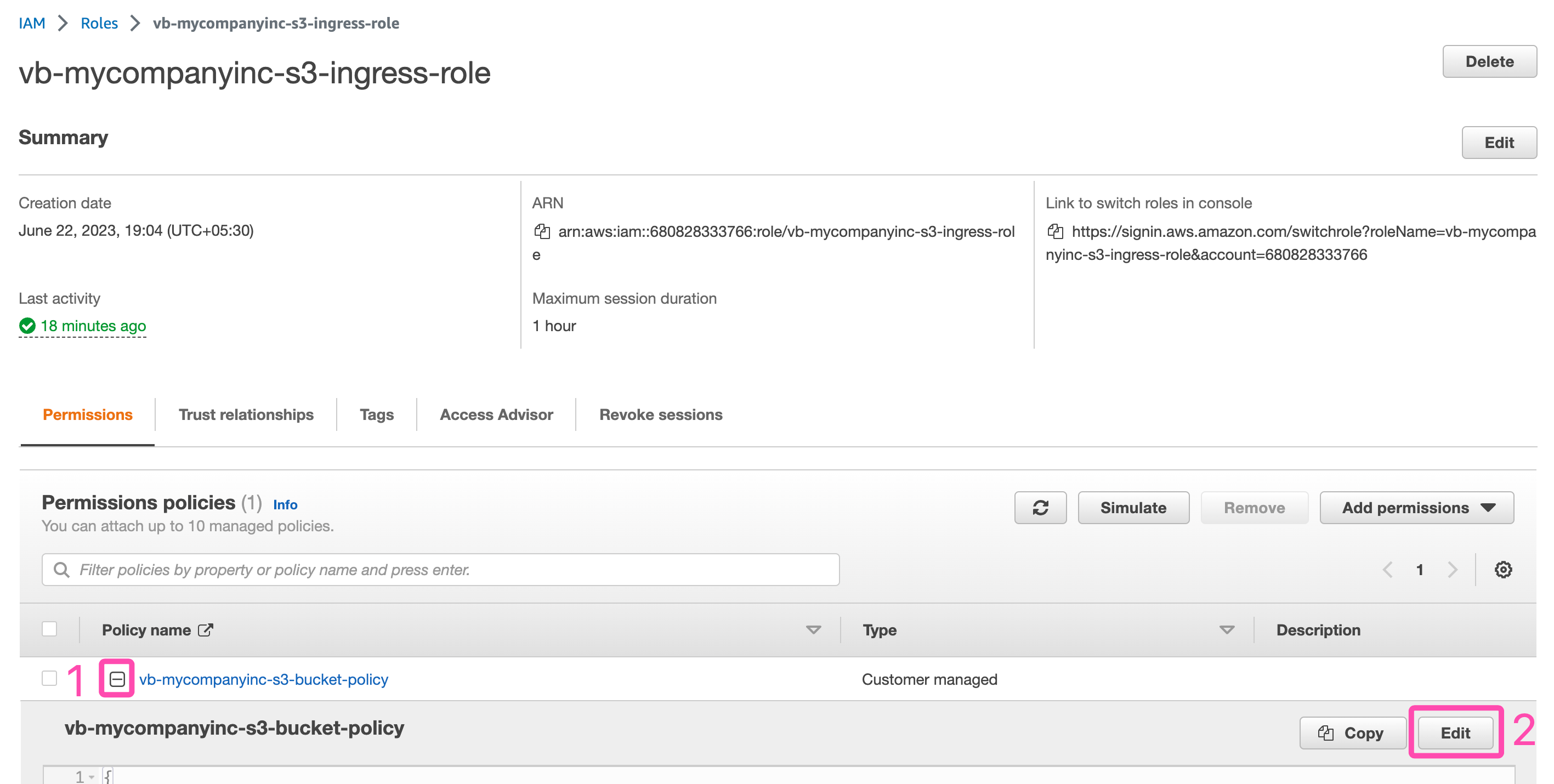Screen dimensions: 1554x784
Task: Click the Description column header
Action: 1318,629
